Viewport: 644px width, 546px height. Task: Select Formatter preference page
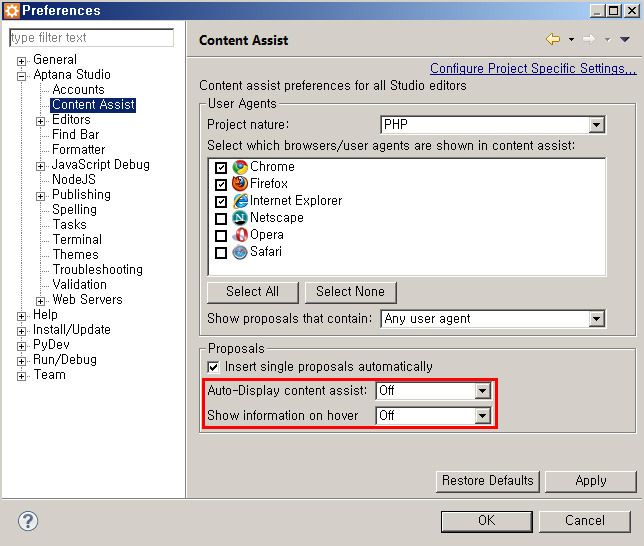(x=78, y=150)
